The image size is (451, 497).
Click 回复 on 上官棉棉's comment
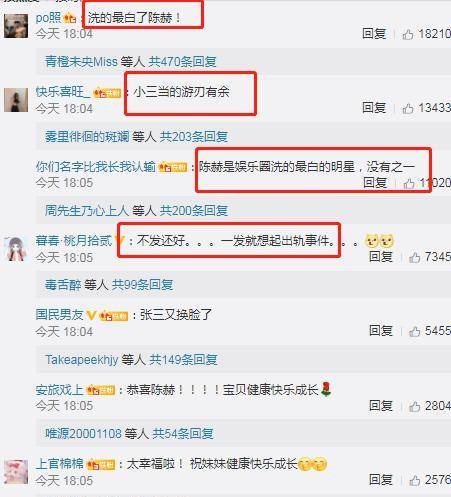tap(381, 480)
